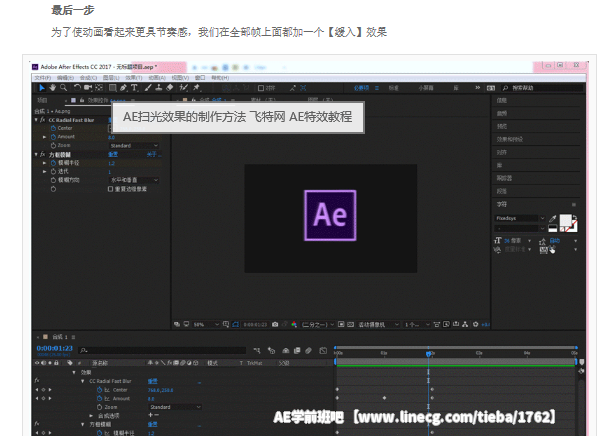The width and height of the screenshot is (597, 436).
Task: Click the show channel RGB icon
Action: (294, 324)
